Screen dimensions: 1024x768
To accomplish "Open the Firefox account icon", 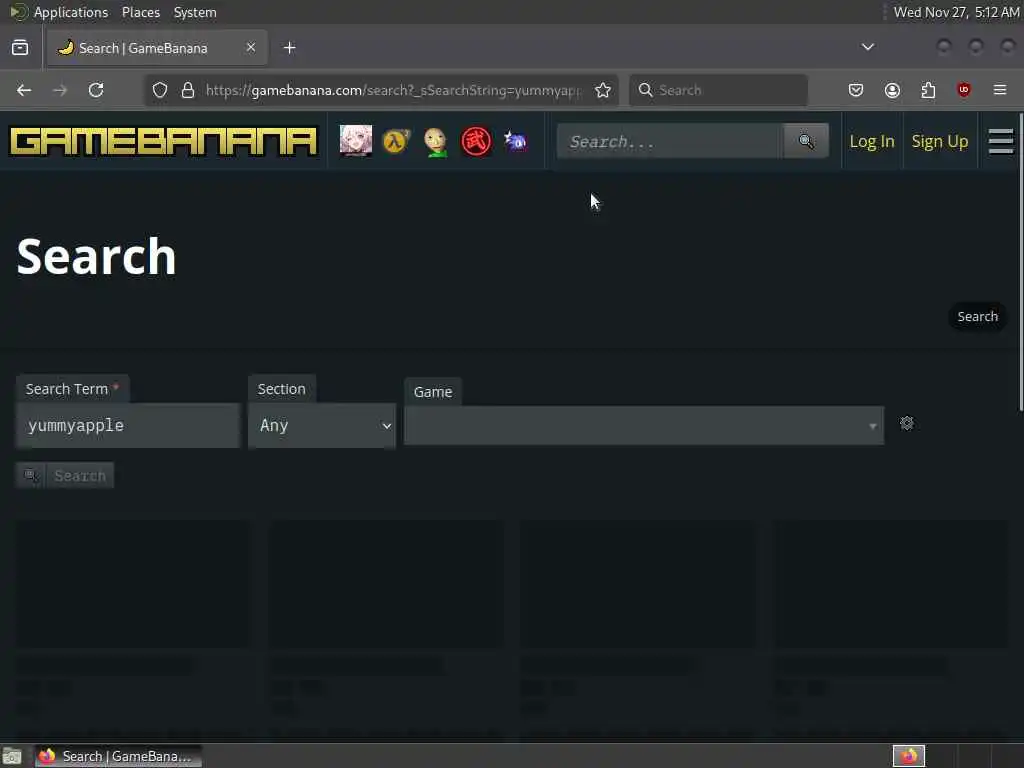I will click(x=892, y=90).
